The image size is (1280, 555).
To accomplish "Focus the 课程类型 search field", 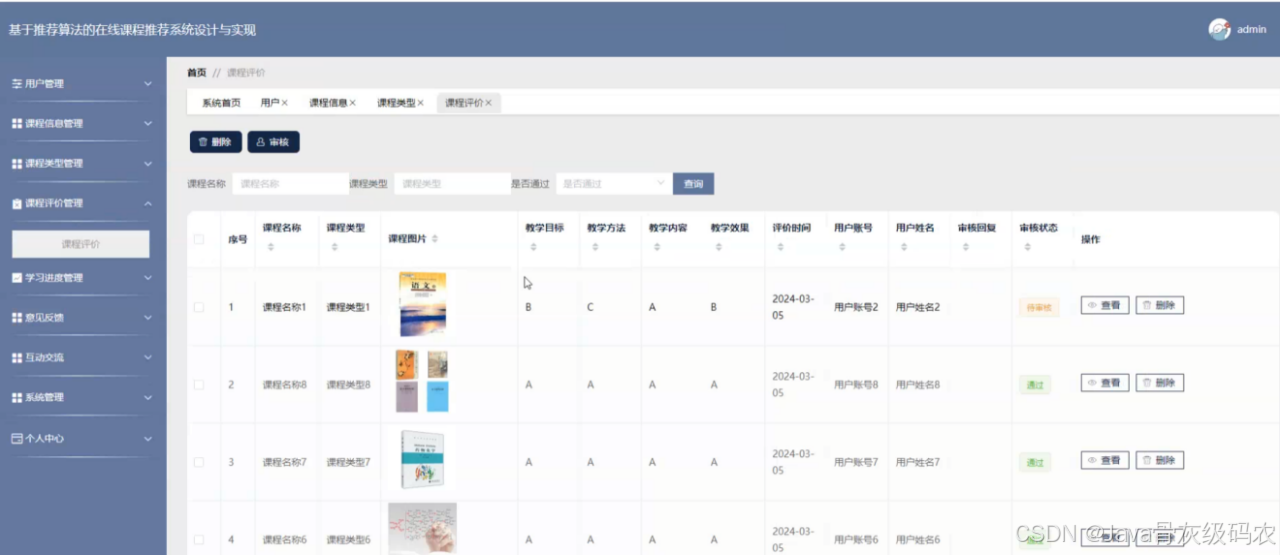I will coord(452,184).
